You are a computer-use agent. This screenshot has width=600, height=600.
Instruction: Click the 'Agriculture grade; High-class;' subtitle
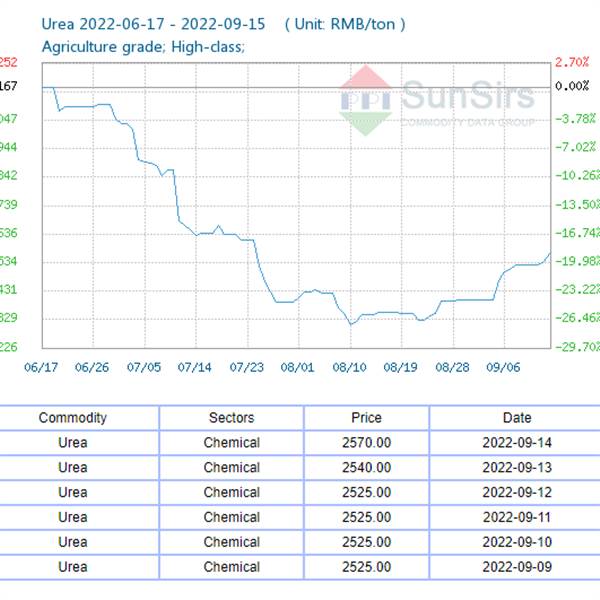point(143,47)
